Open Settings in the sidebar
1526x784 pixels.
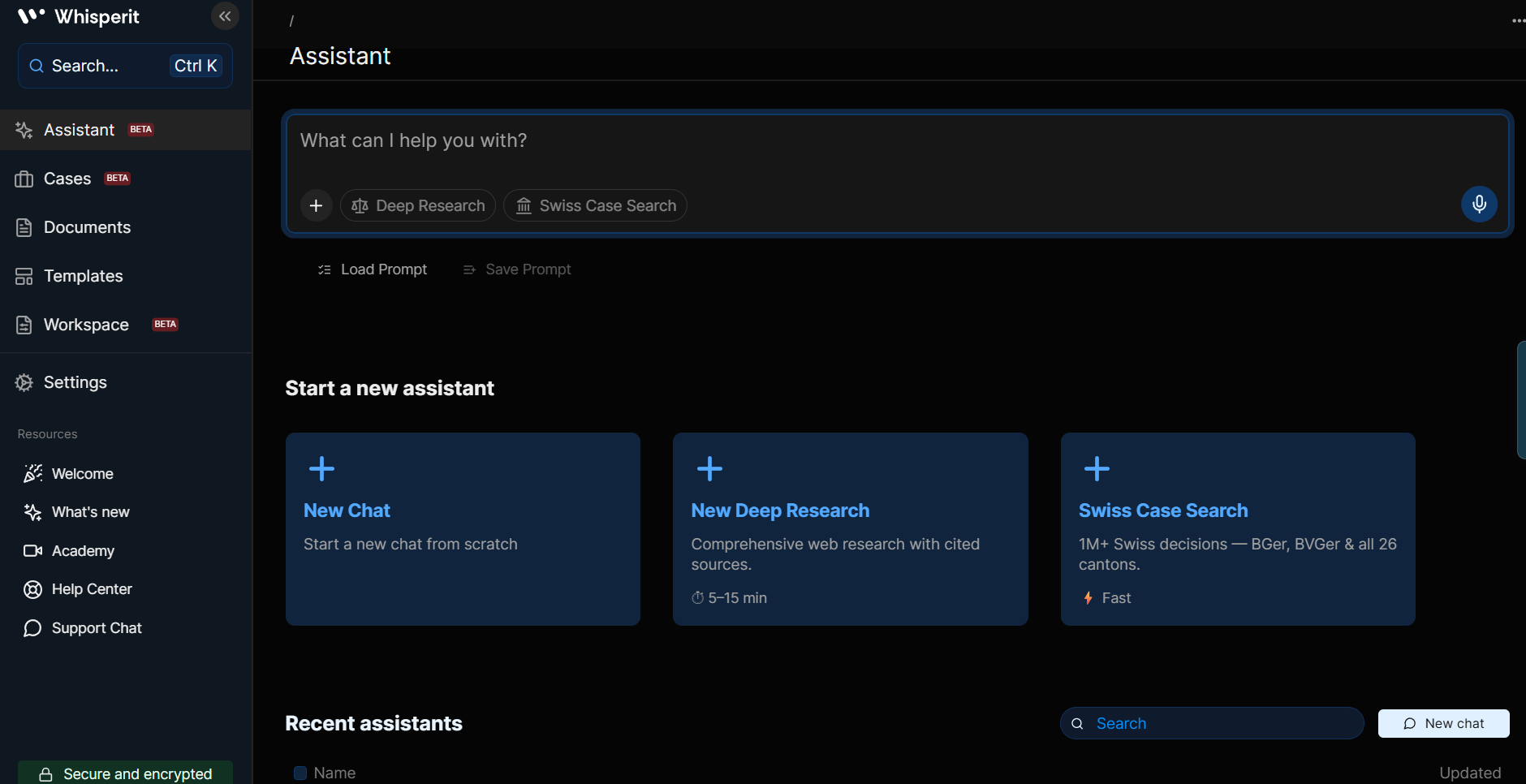(x=126, y=382)
